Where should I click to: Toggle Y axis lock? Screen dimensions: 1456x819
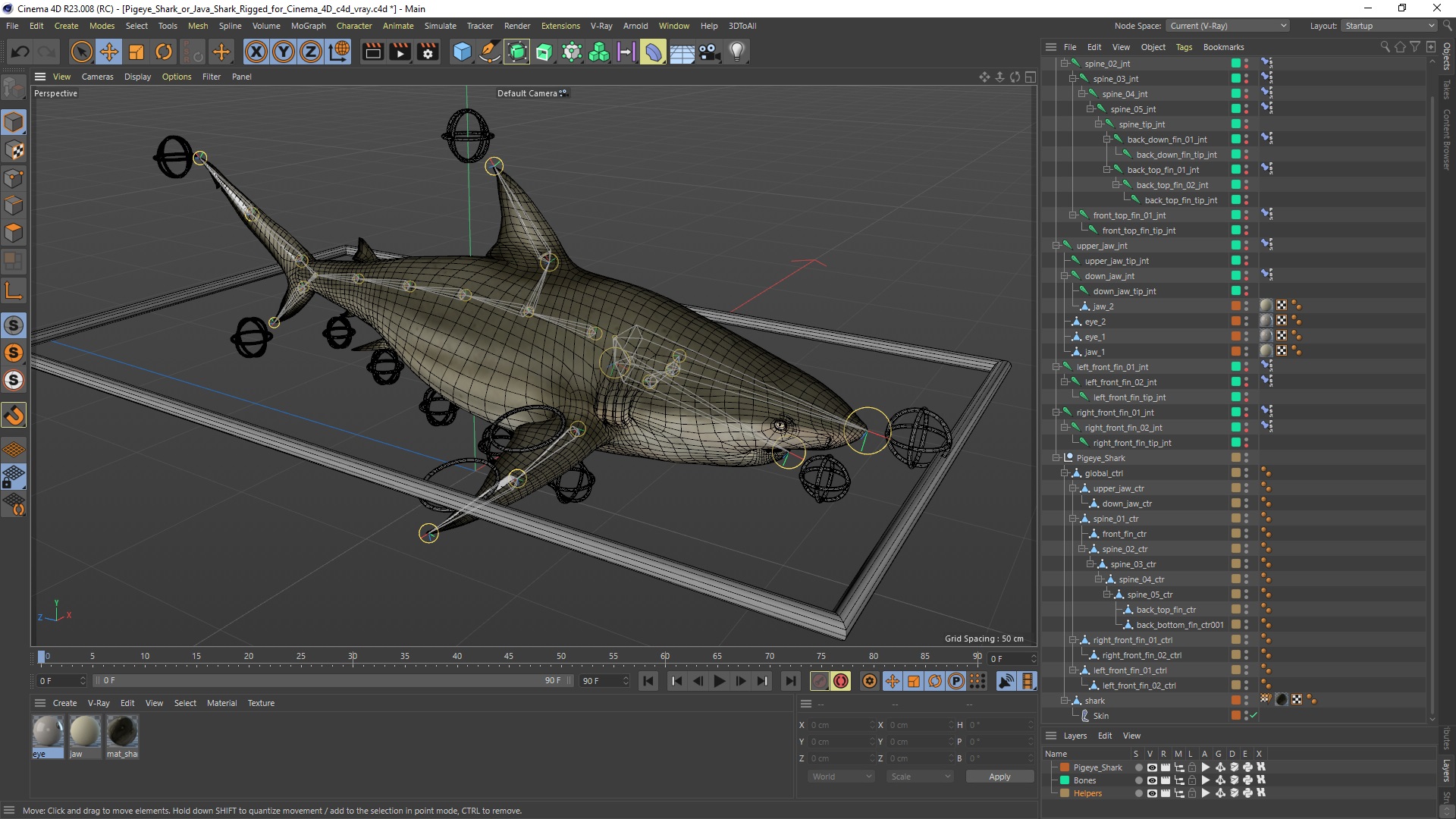coord(284,52)
